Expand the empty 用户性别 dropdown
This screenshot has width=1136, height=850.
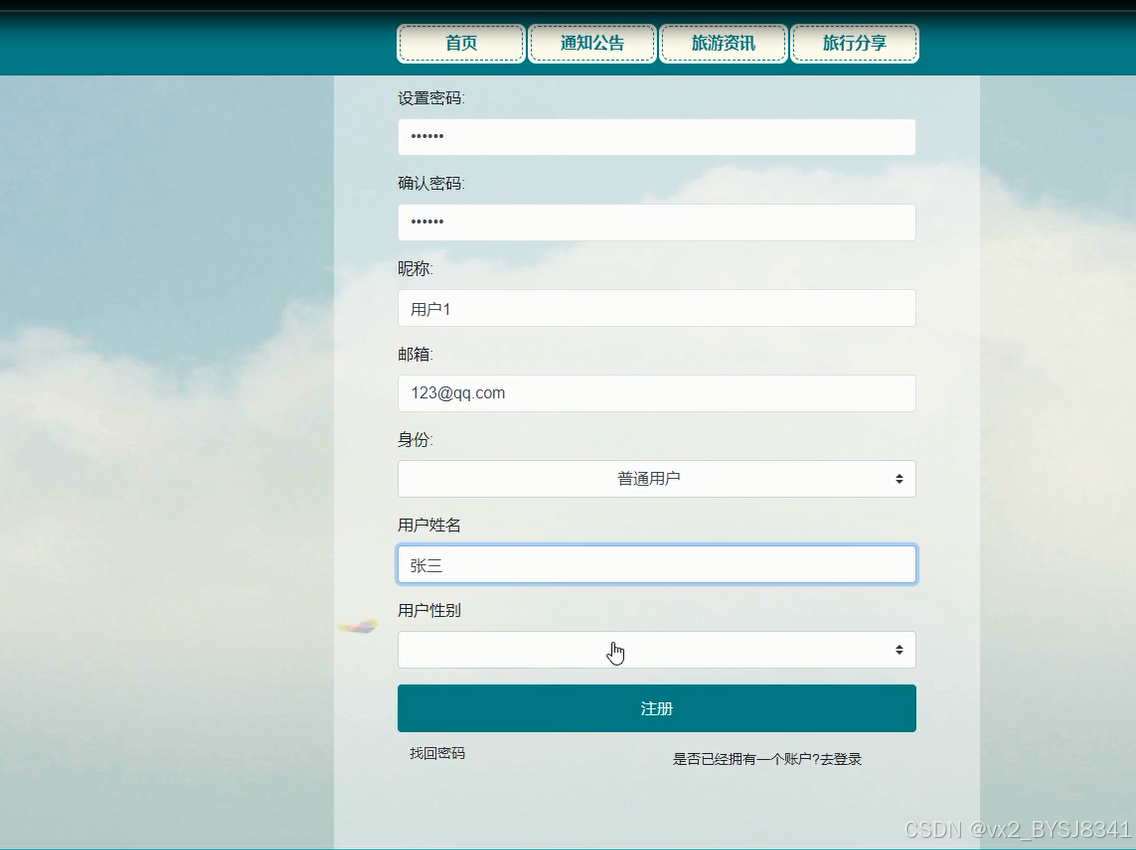[x=656, y=650]
